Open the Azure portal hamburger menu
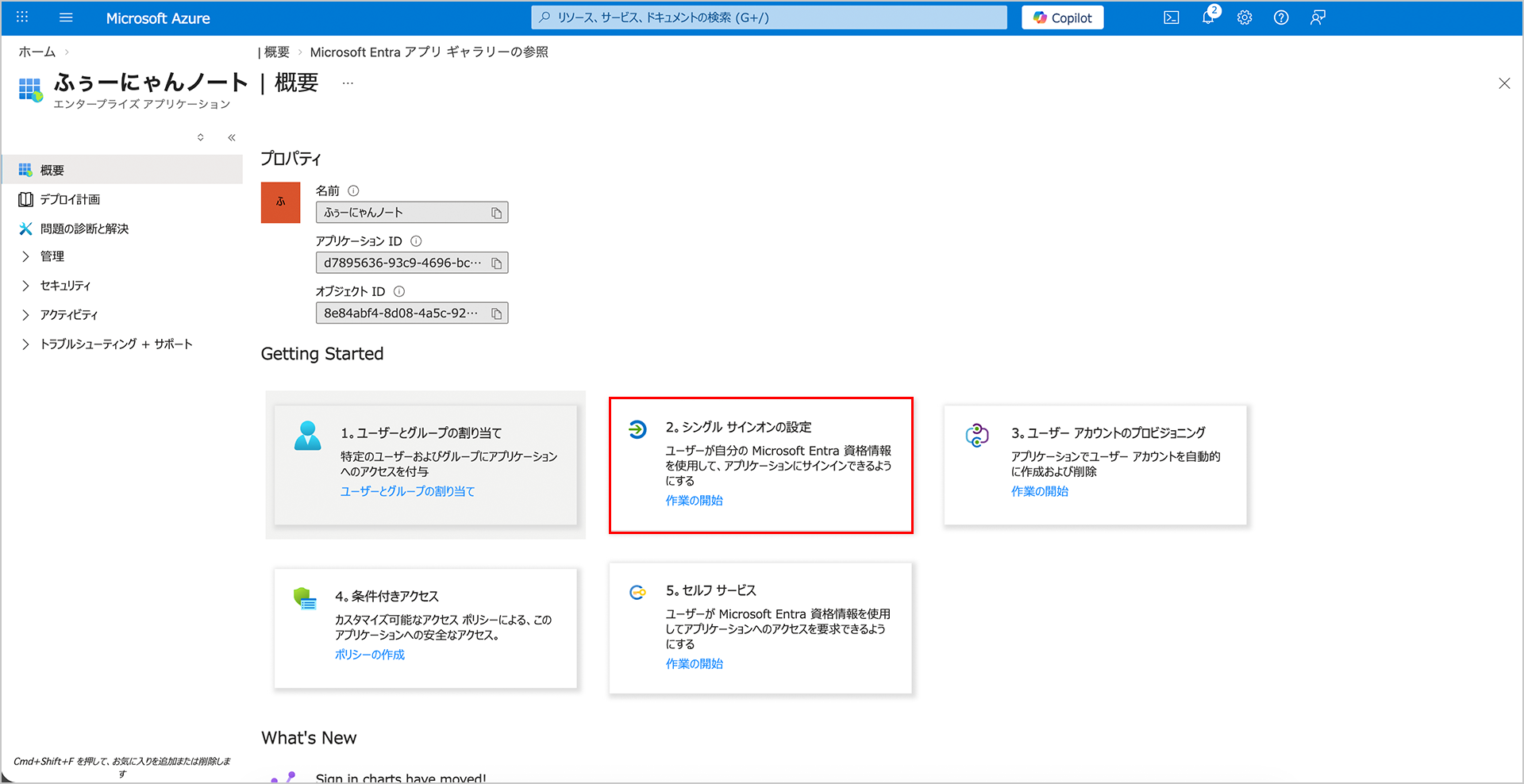The width and height of the screenshot is (1524, 784). [66, 17]
